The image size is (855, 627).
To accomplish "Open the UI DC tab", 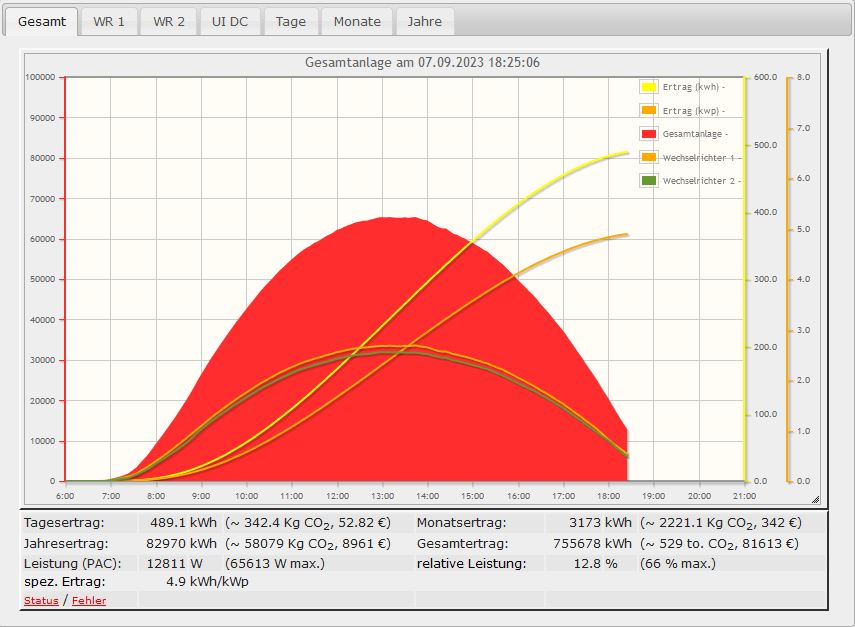I will pos(230,21).
